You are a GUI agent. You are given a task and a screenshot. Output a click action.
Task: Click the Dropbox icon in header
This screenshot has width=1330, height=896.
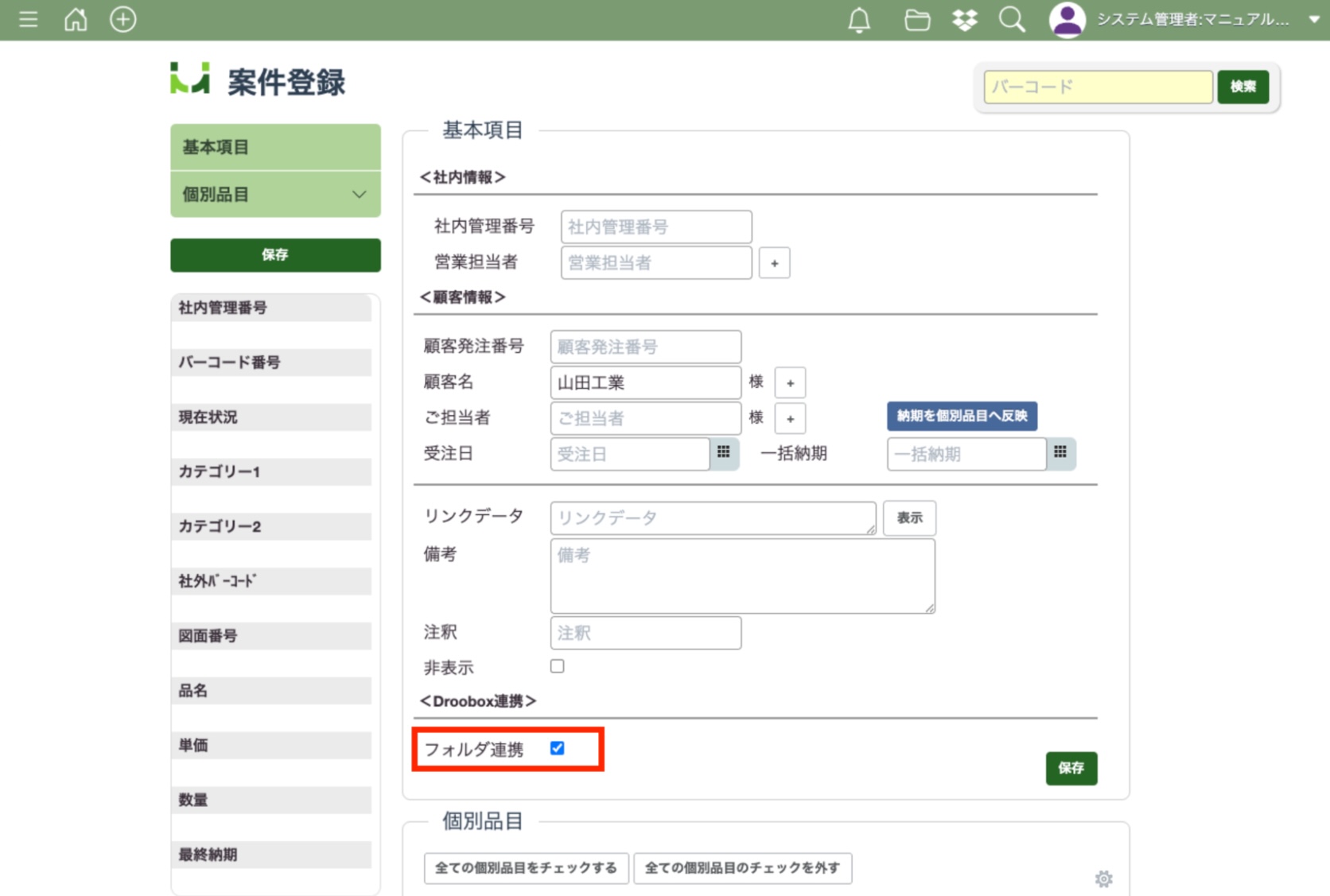964,20
